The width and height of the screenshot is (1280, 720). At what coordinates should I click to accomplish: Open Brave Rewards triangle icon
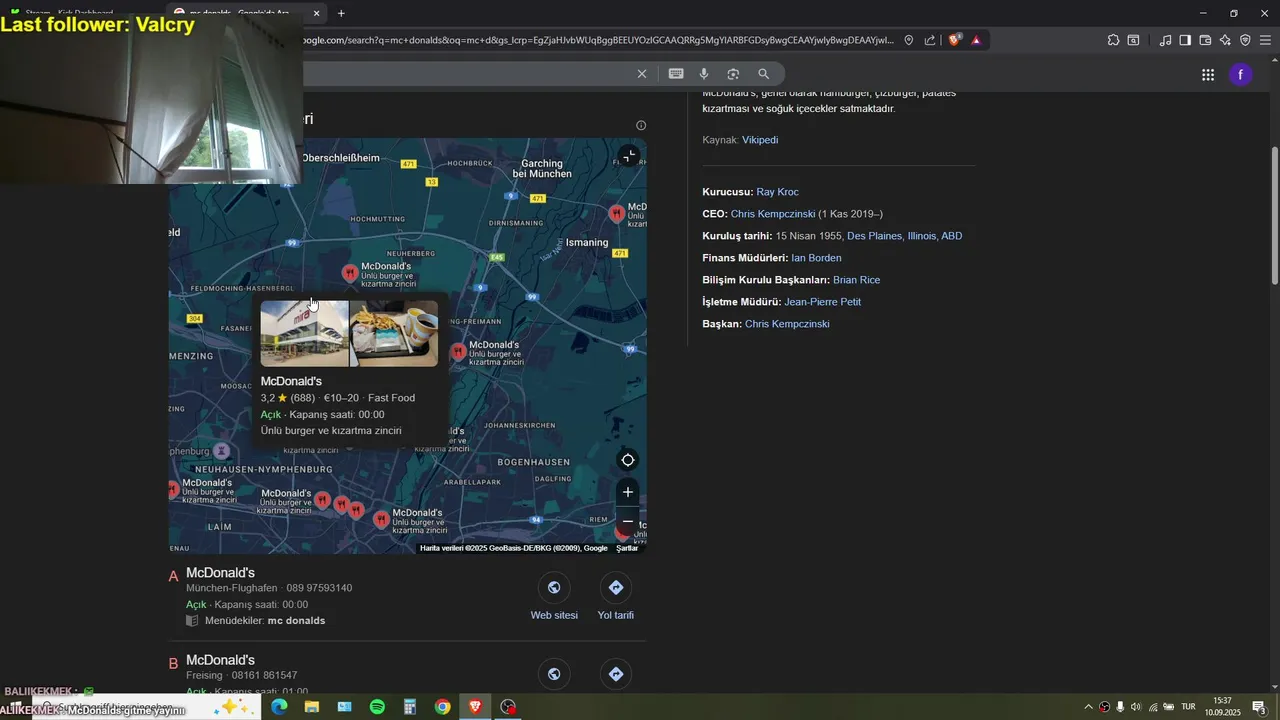[x=976, y=40]
